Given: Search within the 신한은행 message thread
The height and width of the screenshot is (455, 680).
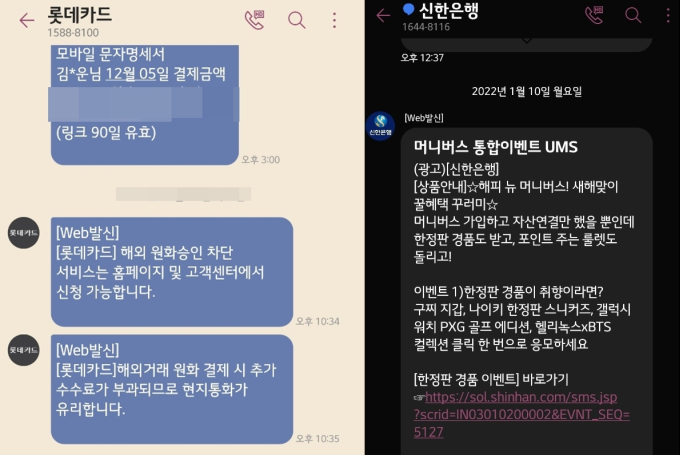Looking at the screenshot, I should click(x=633, y=15).
